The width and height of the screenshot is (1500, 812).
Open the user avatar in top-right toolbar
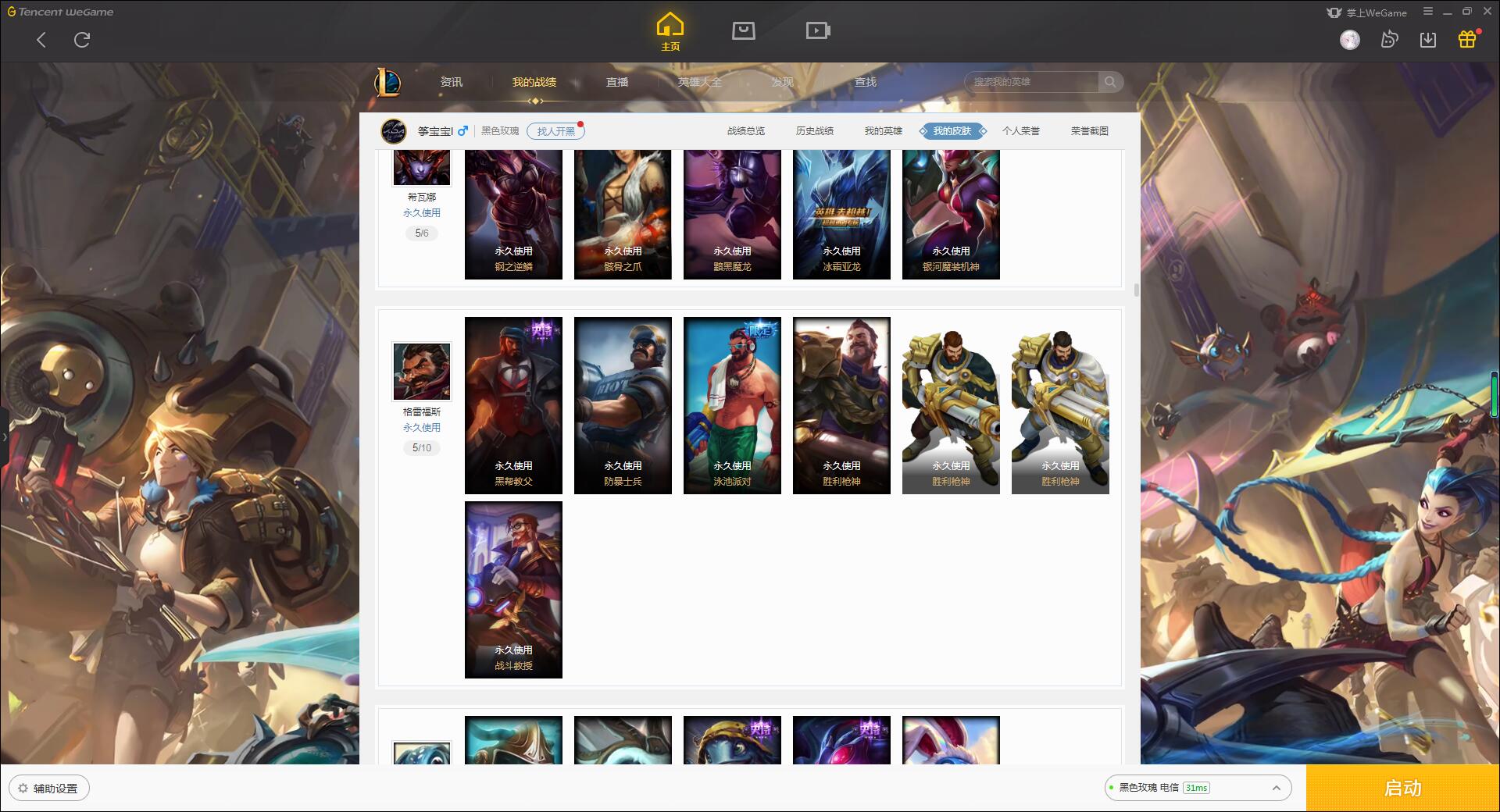tap(1349, 40)
